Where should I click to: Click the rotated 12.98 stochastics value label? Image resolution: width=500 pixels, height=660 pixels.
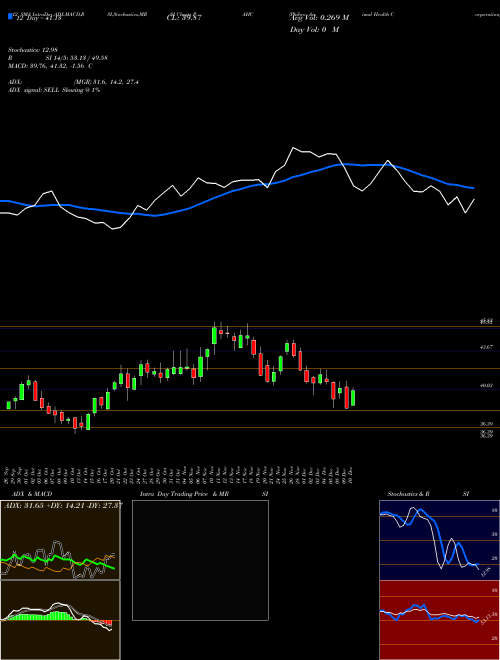pyautogui.click(x=487, y=572)
